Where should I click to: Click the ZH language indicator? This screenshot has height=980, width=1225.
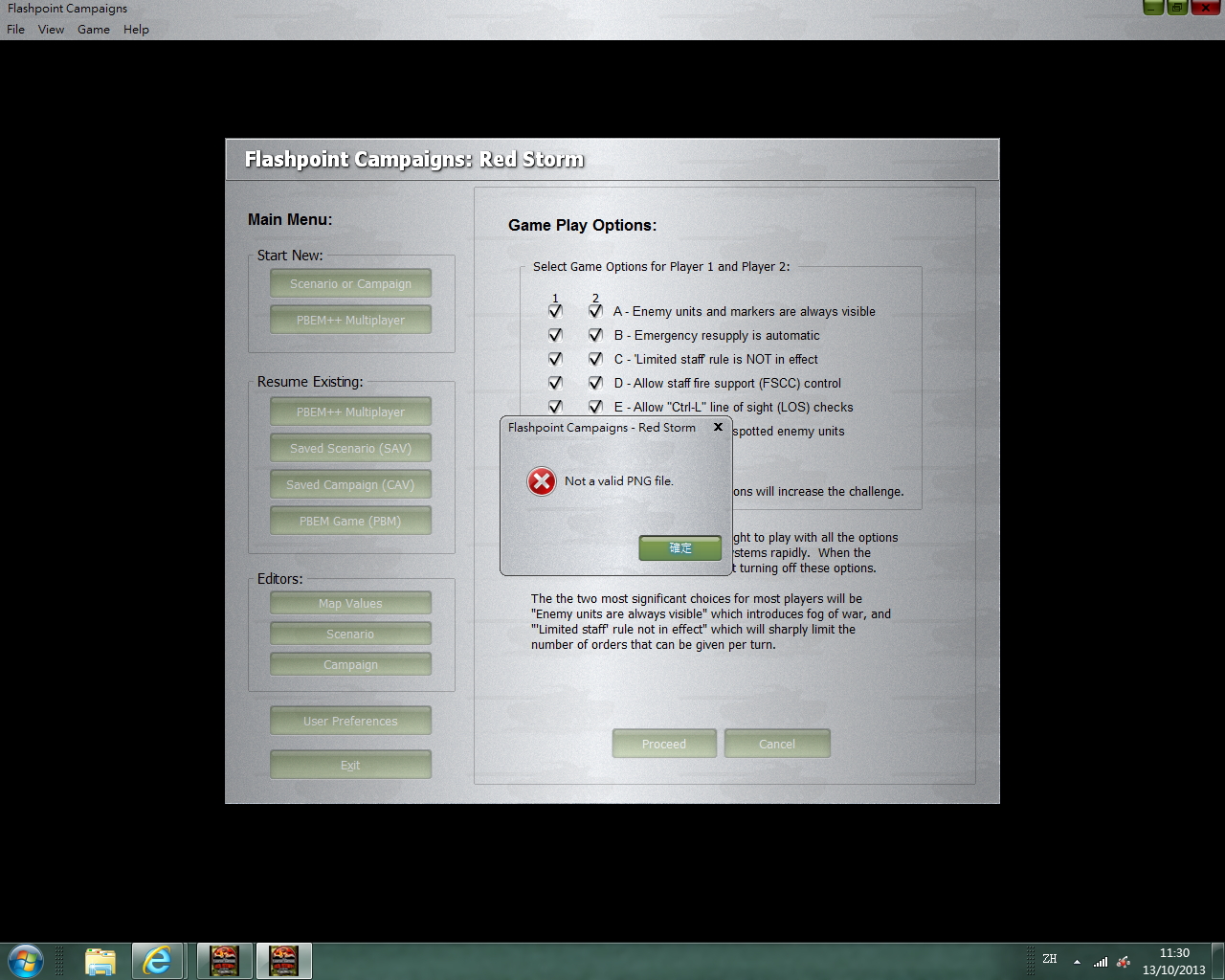(1050, 959)
